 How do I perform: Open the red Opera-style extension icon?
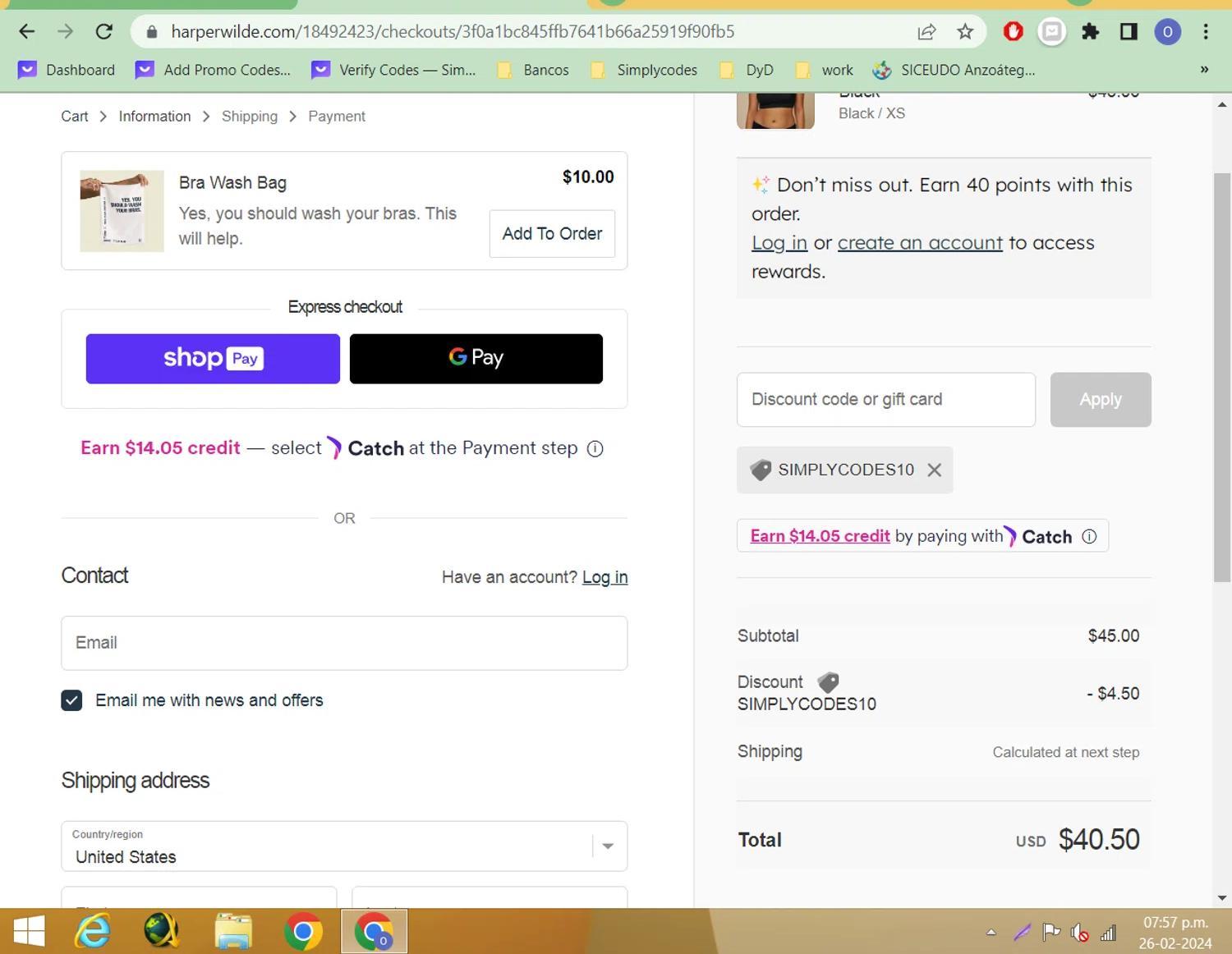1013,32
